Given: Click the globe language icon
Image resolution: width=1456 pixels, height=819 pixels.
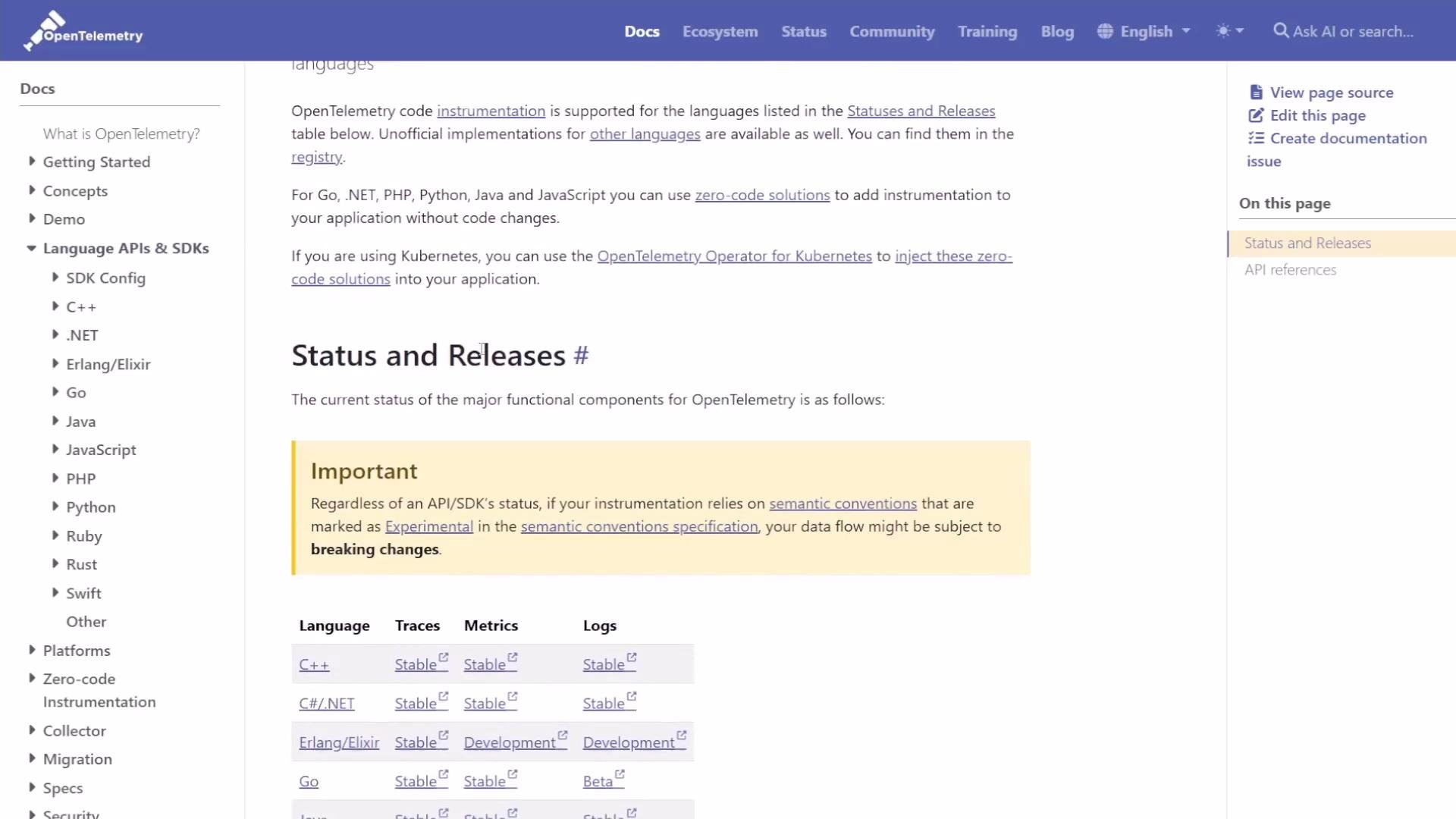Looking at the screenshot, I should coord(1105,31).
